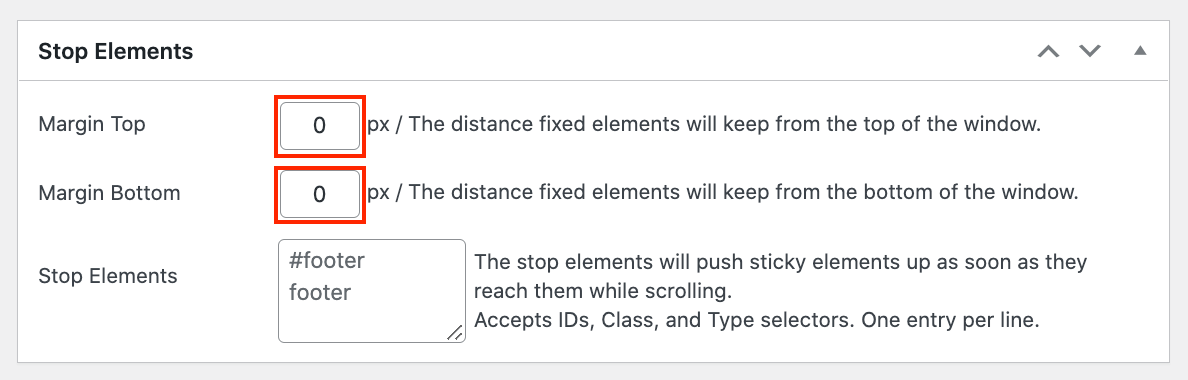Collapse the Stop Elements panel with triangle toggle

tap(1140, 51)
